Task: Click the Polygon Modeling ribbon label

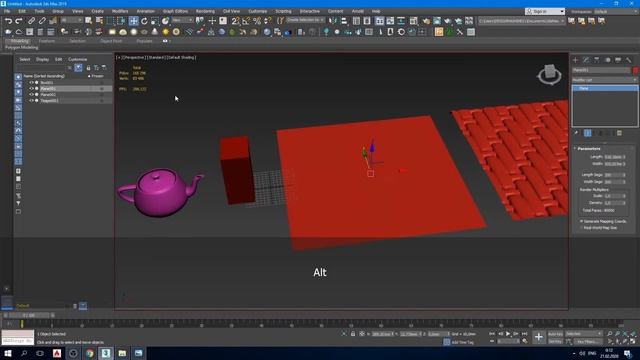Action: (21, 47)
